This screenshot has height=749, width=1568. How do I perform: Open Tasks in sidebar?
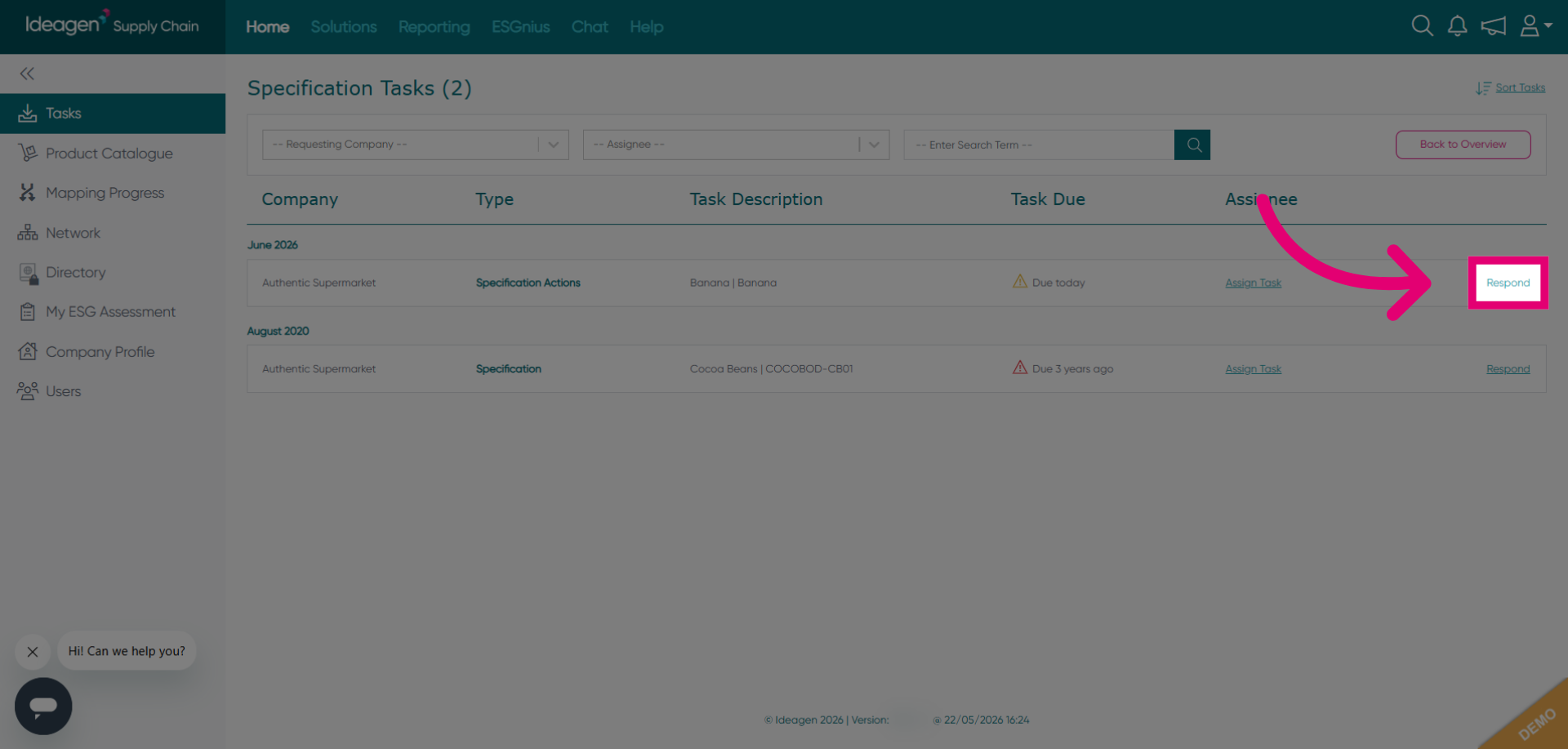tap(113, 114)
